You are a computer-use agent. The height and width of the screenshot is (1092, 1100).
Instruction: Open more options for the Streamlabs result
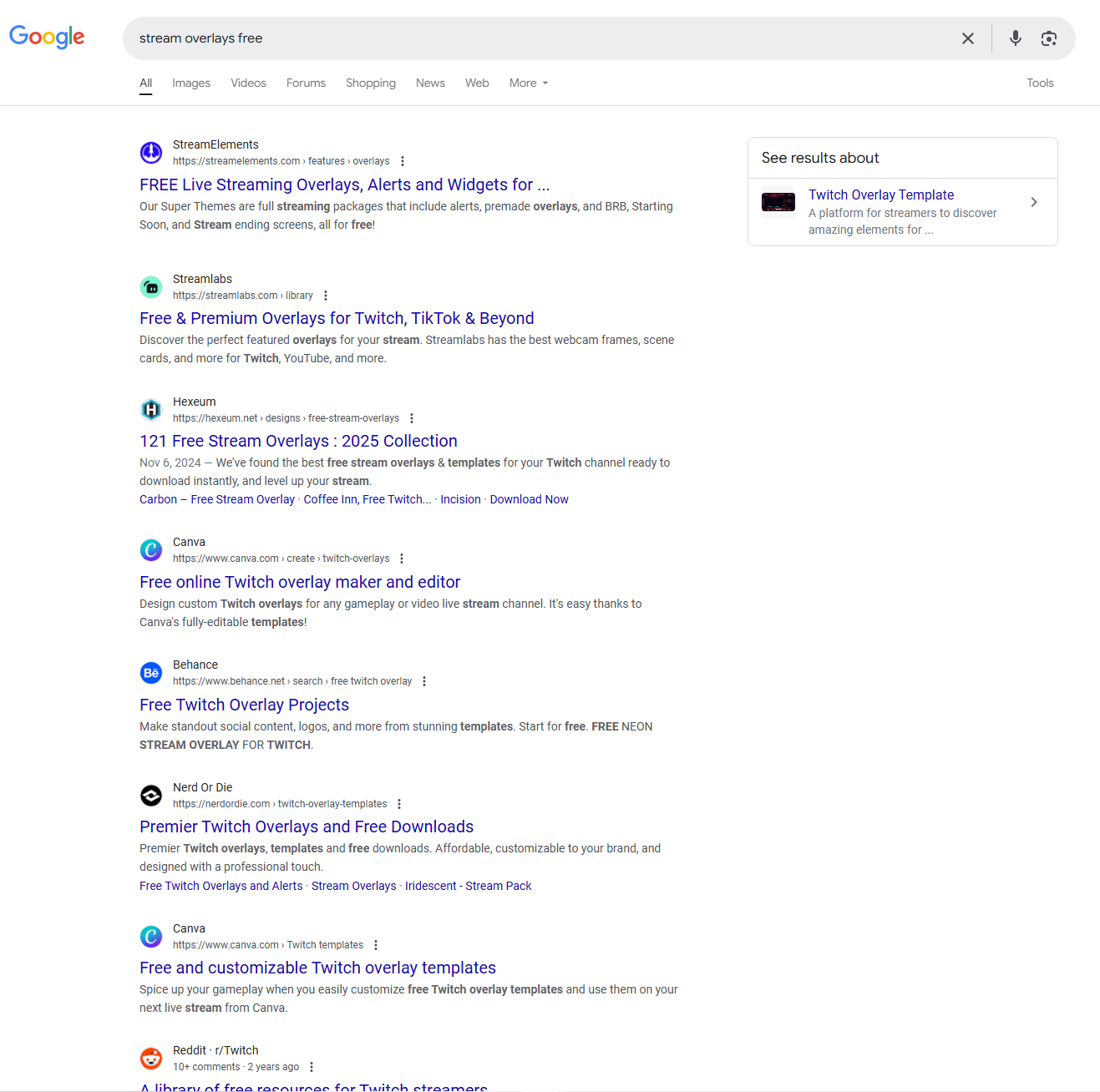coord(326,296)
